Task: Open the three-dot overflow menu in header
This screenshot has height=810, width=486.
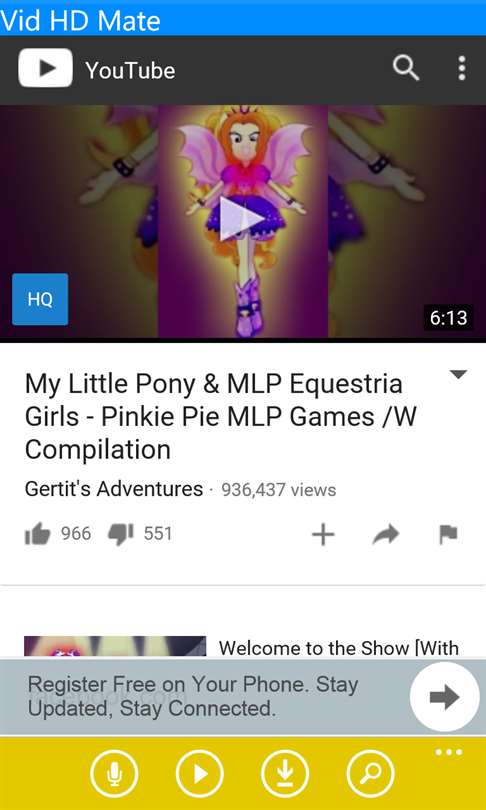Action: (x=462, y=68)
